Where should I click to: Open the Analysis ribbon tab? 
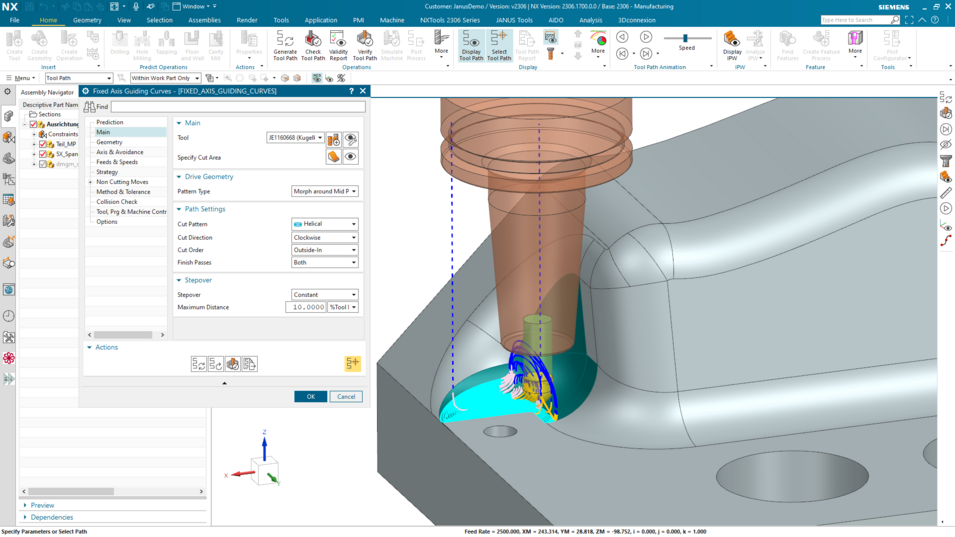coord(590,20)
